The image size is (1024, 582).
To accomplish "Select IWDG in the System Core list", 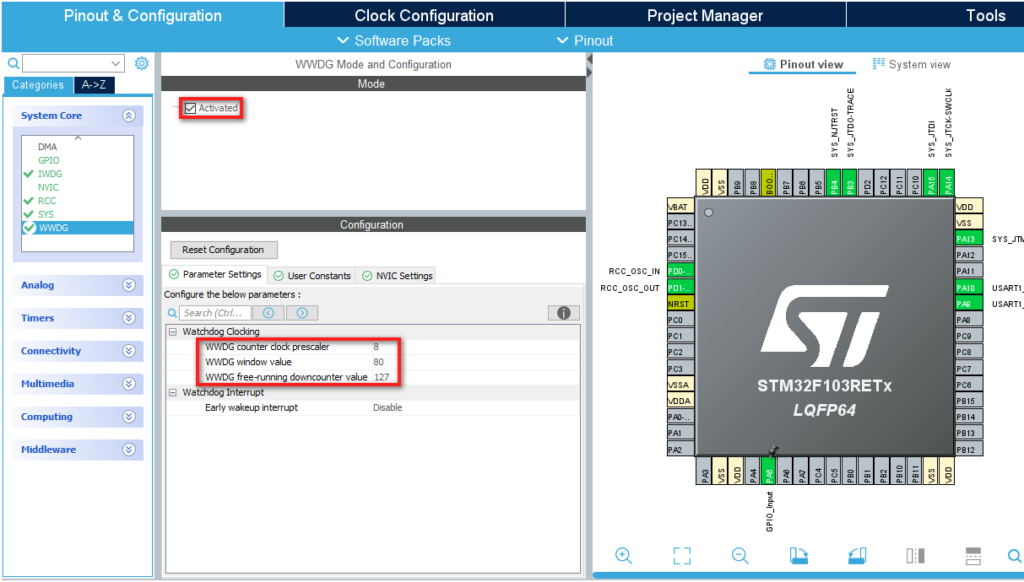I will (x=50, y=174).
